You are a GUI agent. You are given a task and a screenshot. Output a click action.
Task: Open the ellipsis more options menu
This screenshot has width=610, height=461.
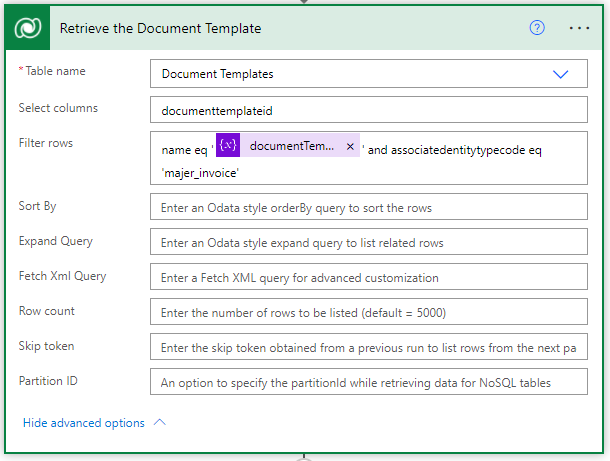[579, 28]
